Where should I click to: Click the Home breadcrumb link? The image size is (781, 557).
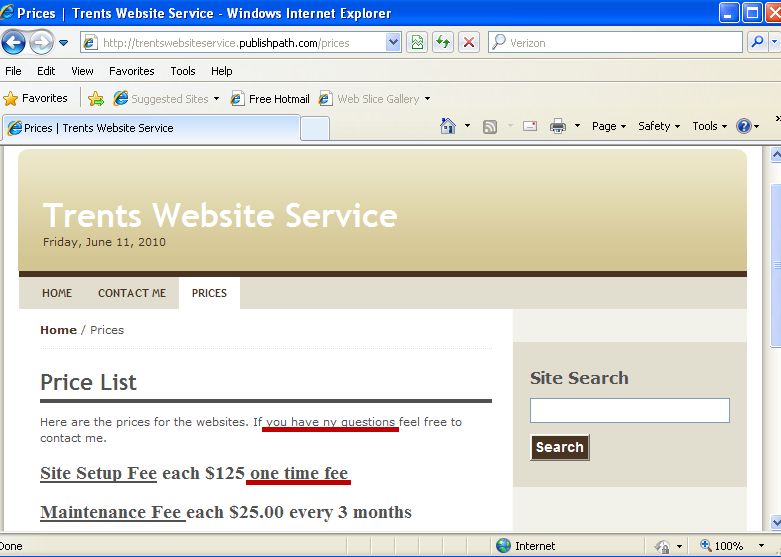click(x=58, y=330)
